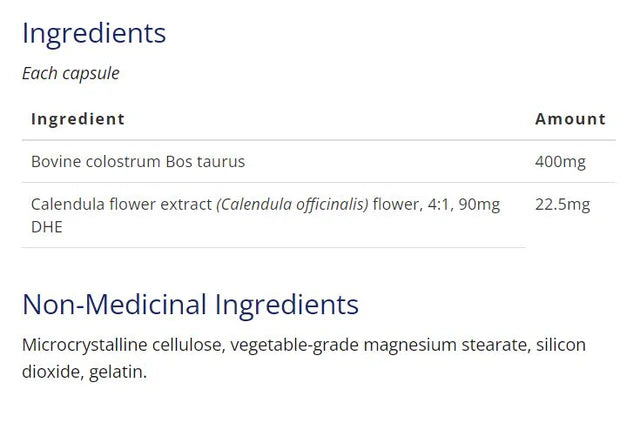
Task: Click the DHE abbreviation
Action: tap(46, 227)
